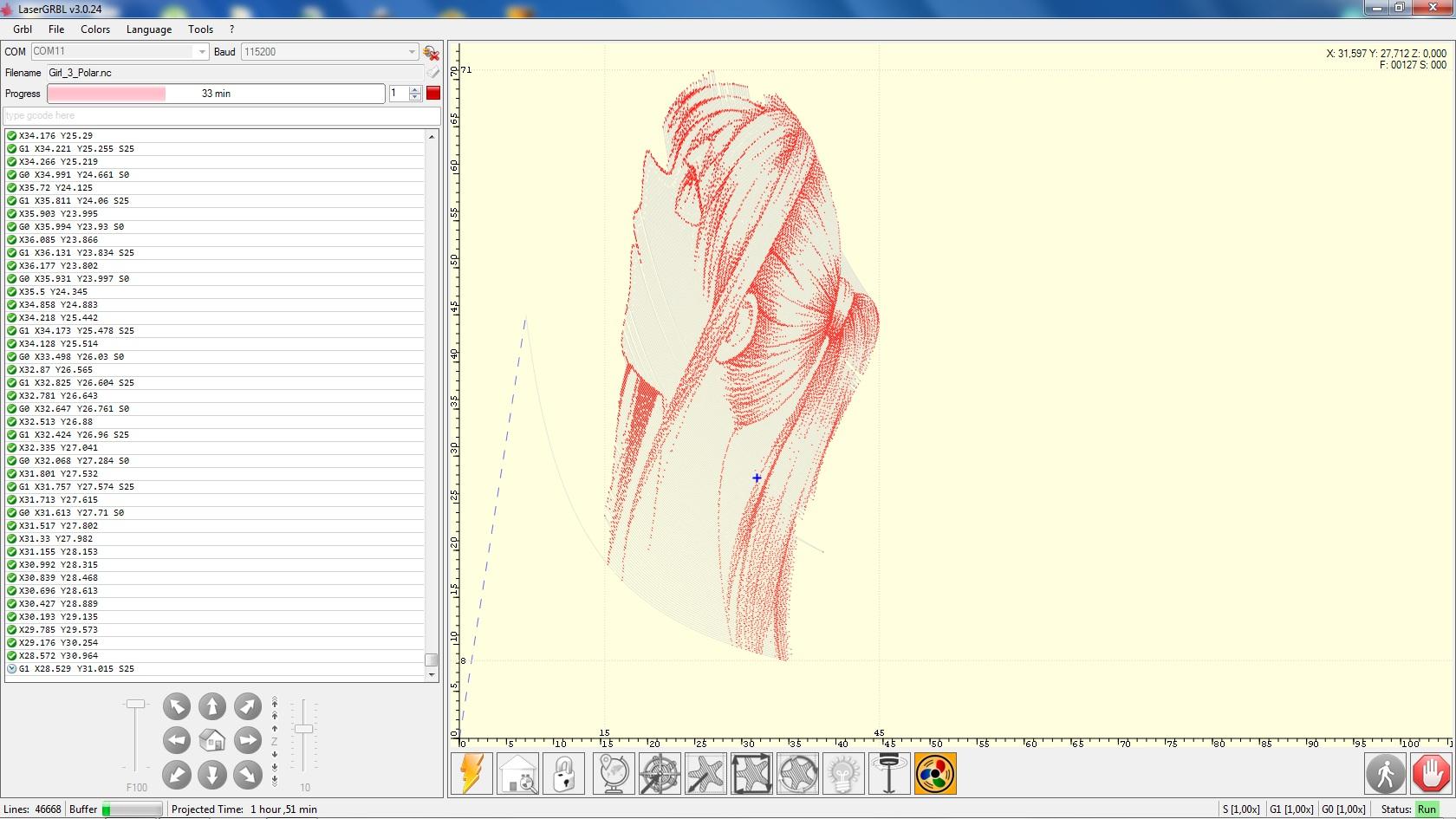Click the F100 jog speed slider handle
1456x819 pixels.
coord(136,704)
